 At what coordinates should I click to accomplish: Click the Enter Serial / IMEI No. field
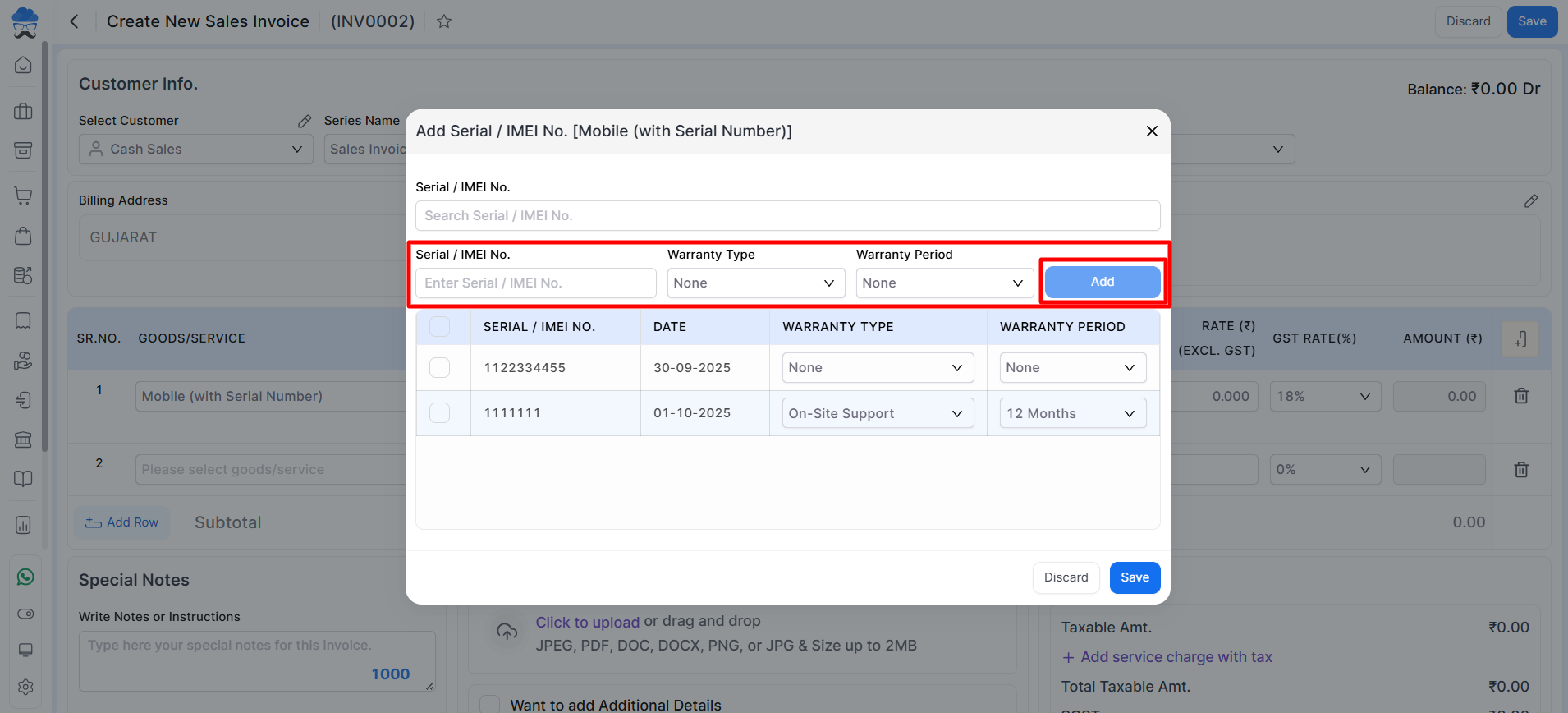tap(535, 283)
